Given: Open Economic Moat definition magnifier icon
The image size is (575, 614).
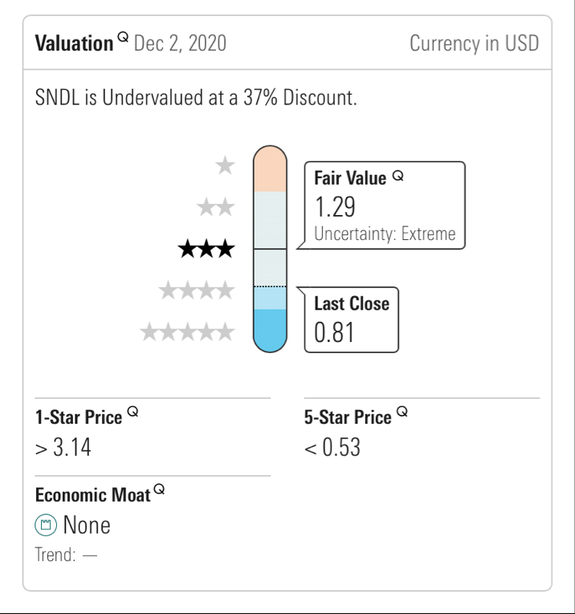Looking at the screenshot, I should click(159, 489).
